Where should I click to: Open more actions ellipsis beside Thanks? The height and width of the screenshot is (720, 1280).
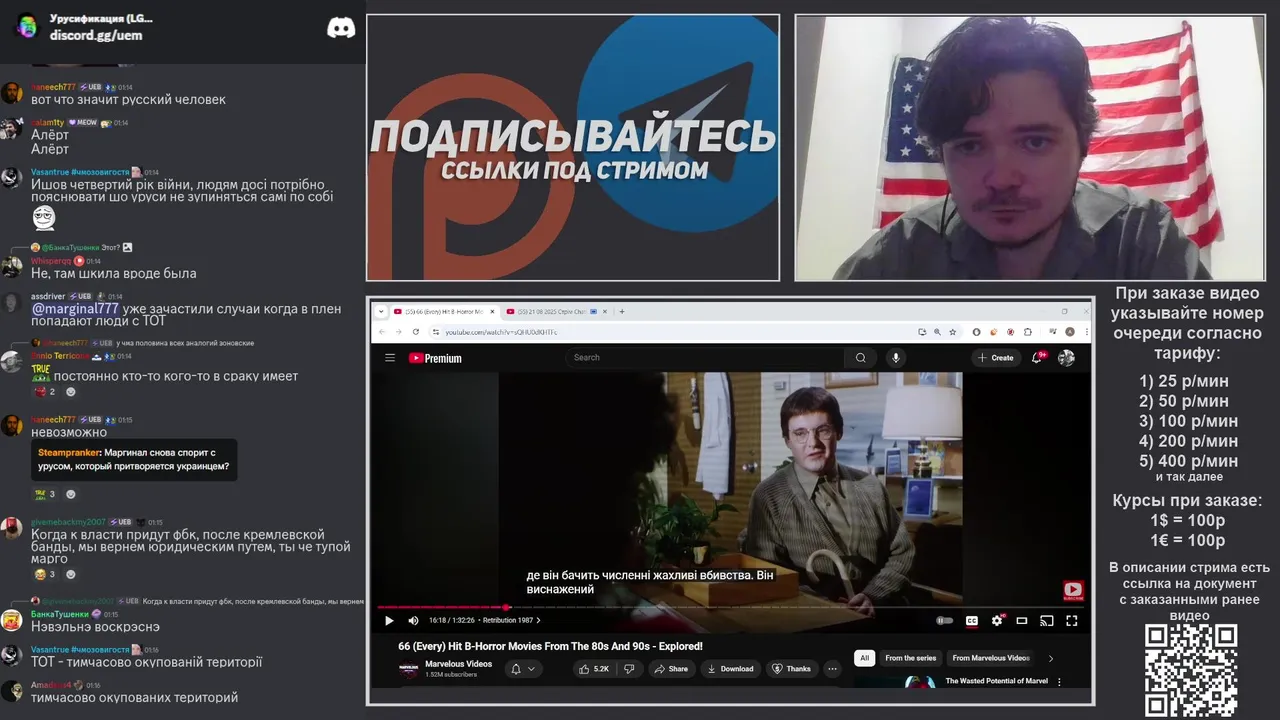832,669
